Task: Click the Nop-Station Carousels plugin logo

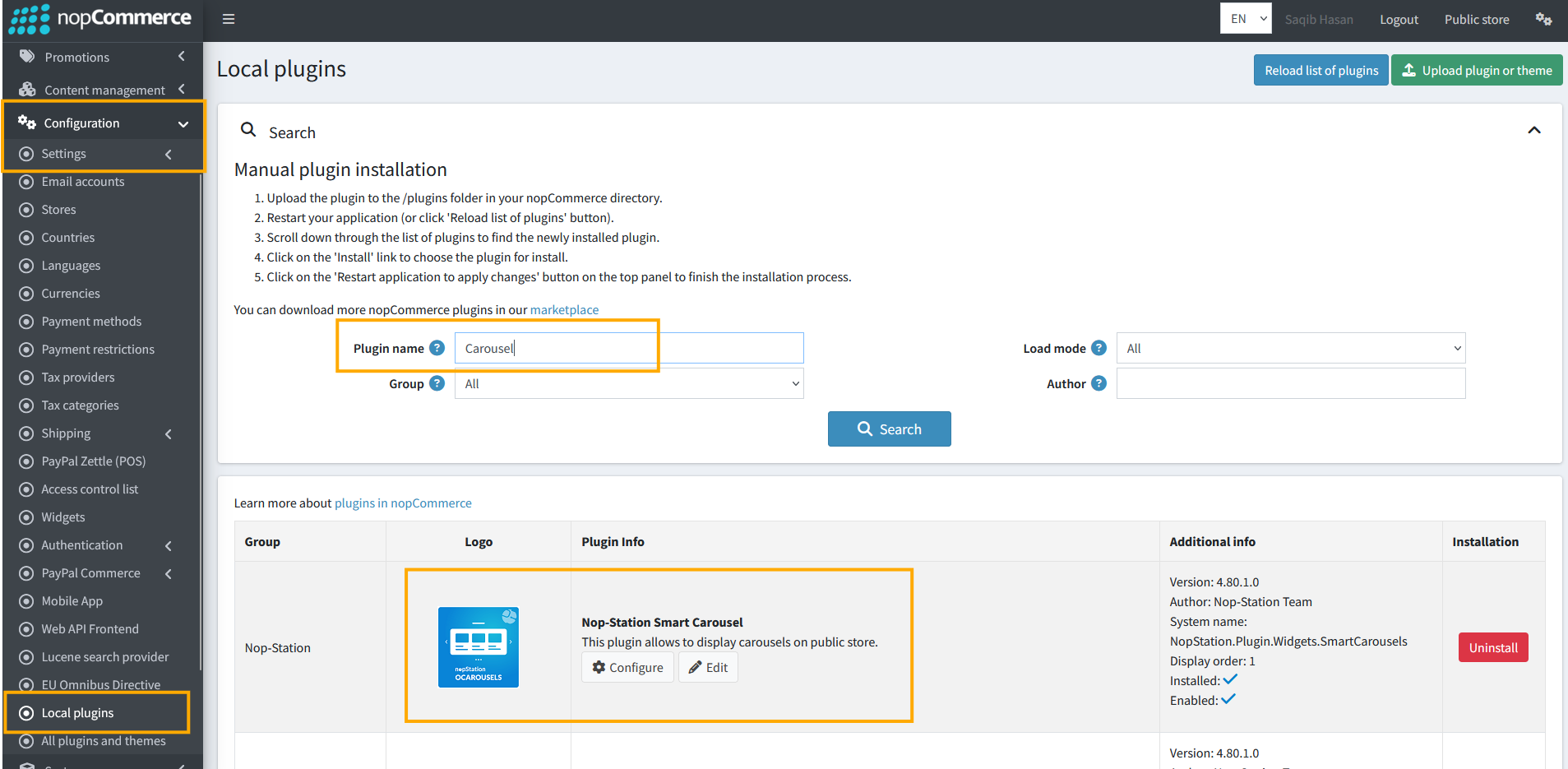Action: pos(479,647)
